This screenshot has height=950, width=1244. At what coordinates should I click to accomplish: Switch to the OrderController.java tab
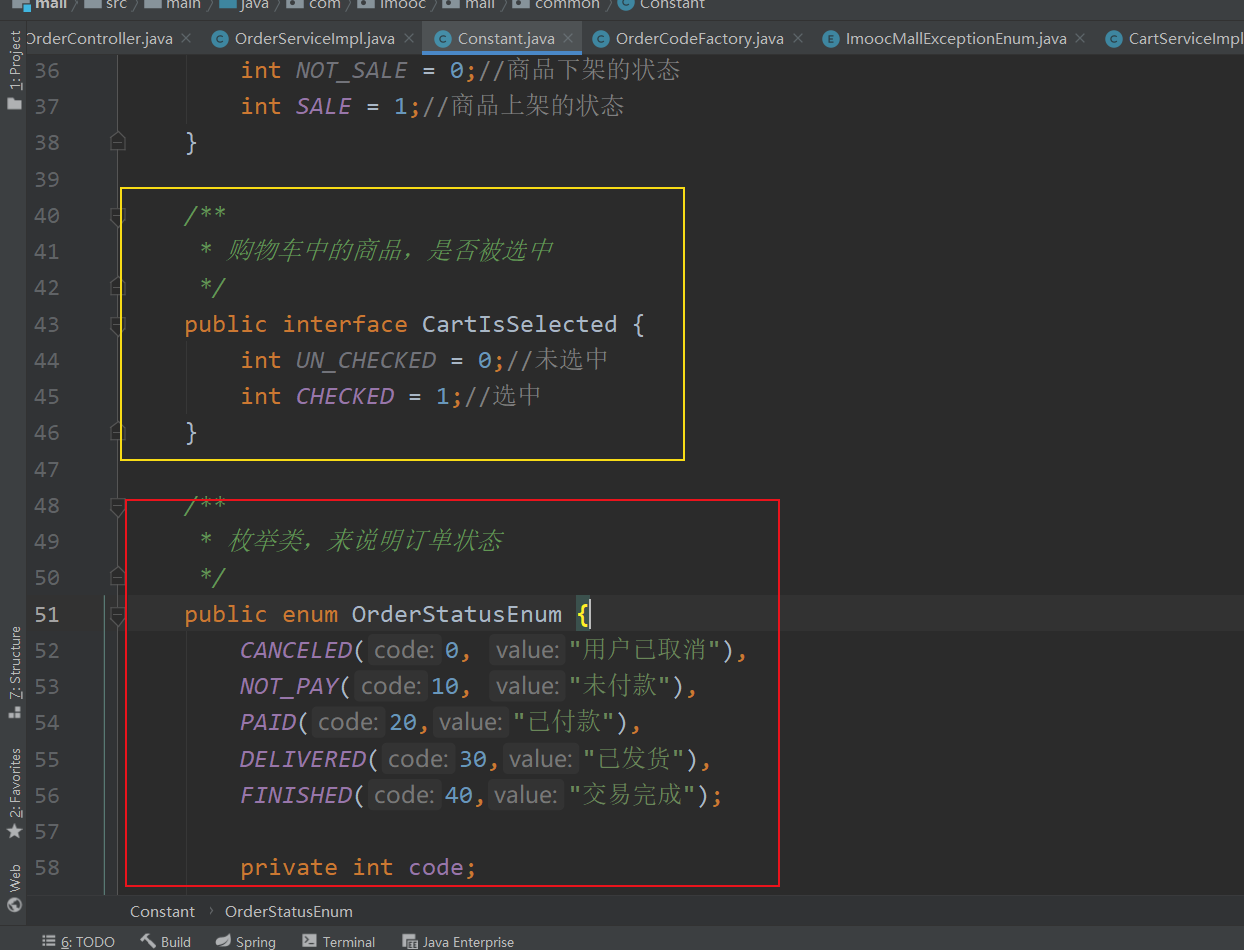(98, 39)
